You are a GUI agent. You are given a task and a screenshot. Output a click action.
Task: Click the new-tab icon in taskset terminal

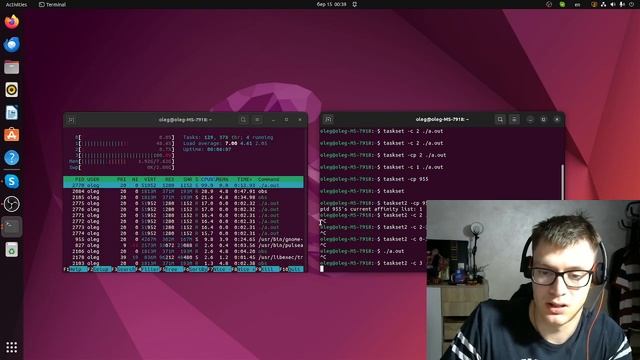[x=328, y=119]
